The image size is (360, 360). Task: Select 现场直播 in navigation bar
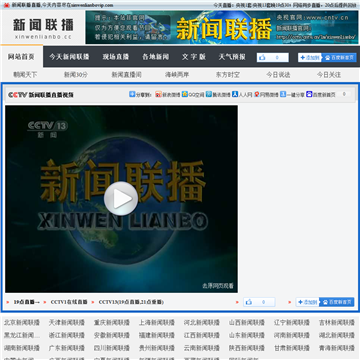pyautogui.click(x=116, y=57)
